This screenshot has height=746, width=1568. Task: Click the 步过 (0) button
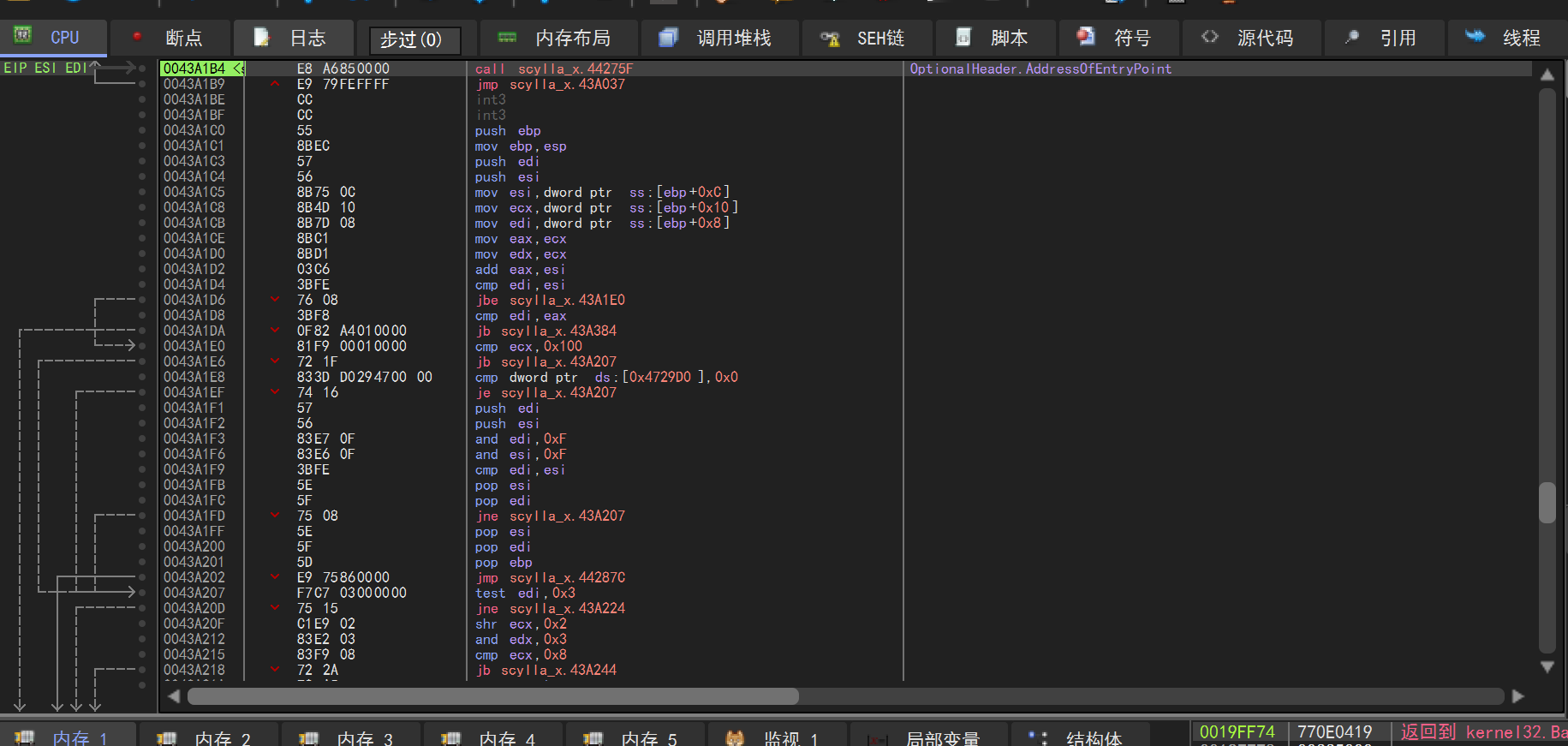click(x=415, y=39)
